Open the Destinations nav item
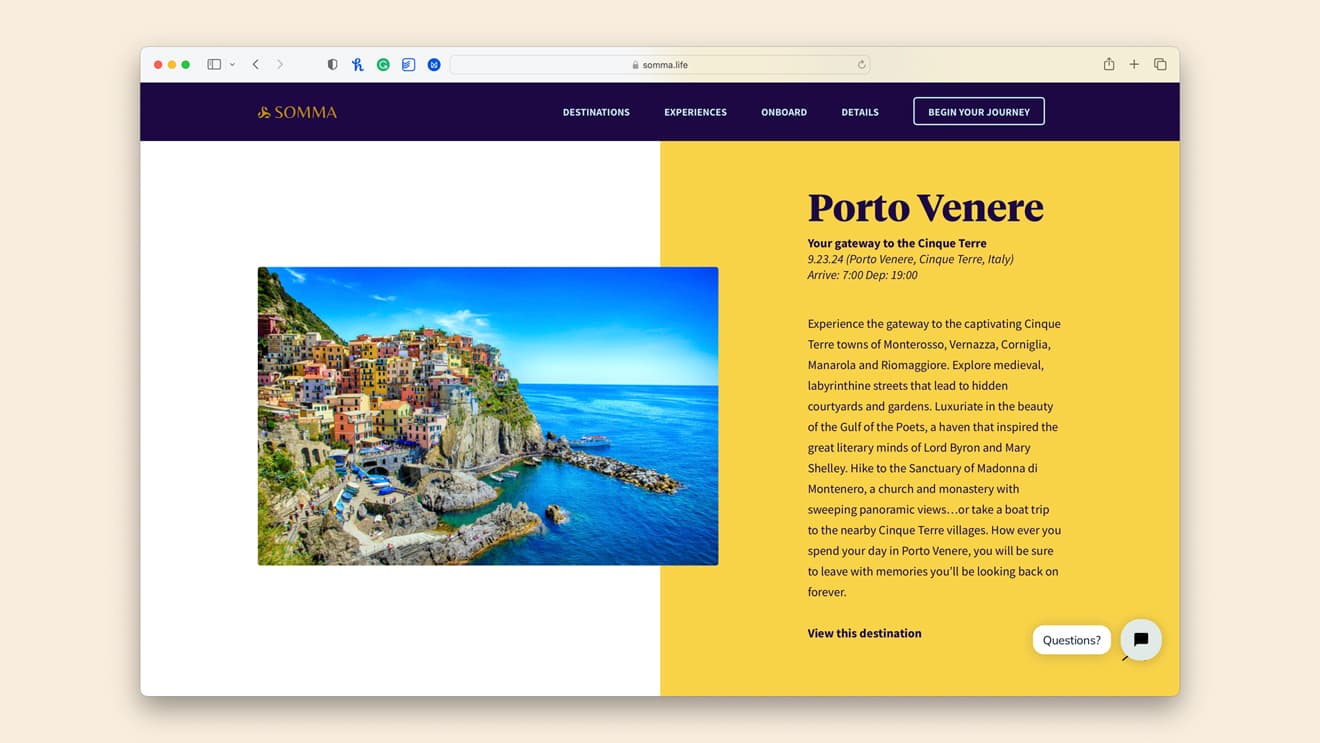 pos(596,112)
